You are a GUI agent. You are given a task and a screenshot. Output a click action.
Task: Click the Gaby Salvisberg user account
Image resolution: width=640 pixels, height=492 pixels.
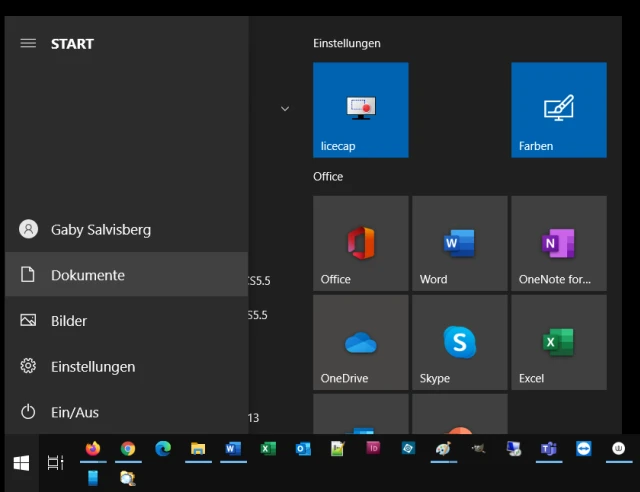(100, 229)
